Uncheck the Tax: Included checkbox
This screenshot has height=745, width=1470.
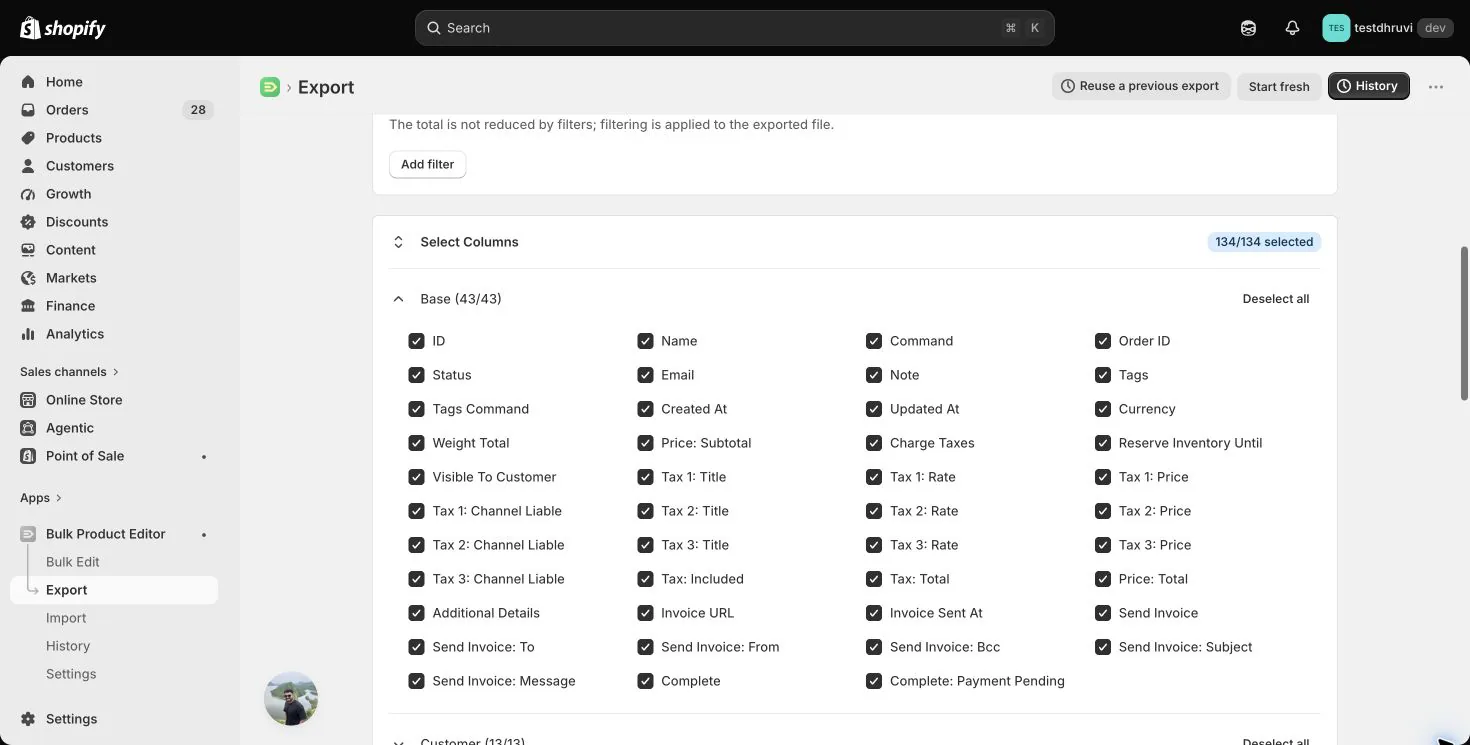click(645, 579)
